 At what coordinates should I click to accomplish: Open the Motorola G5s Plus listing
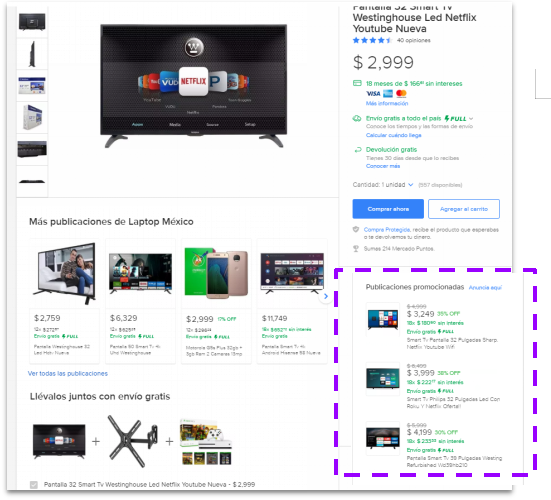click(216, 301)
